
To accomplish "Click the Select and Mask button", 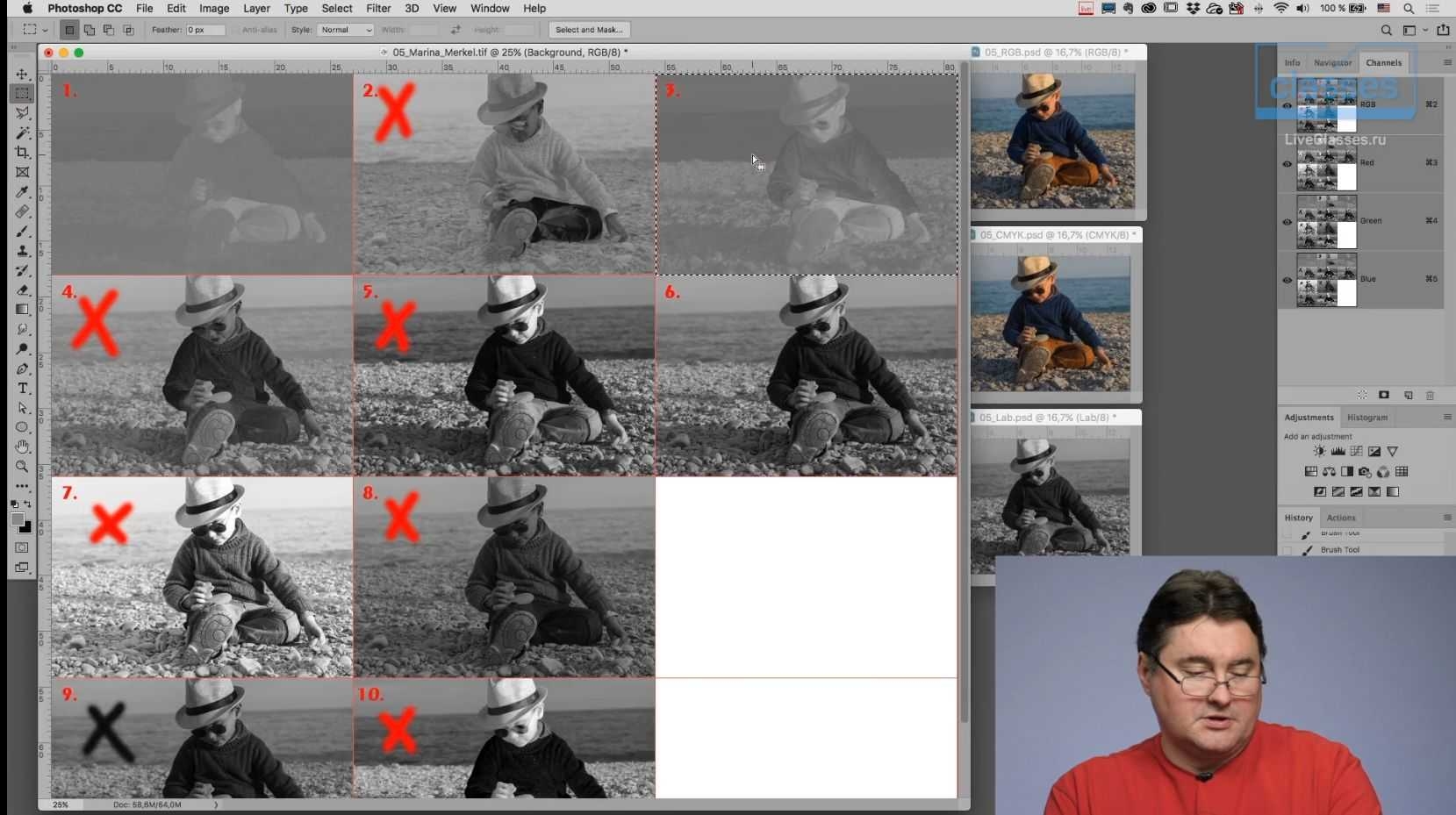I will click(x=589, y=30).
